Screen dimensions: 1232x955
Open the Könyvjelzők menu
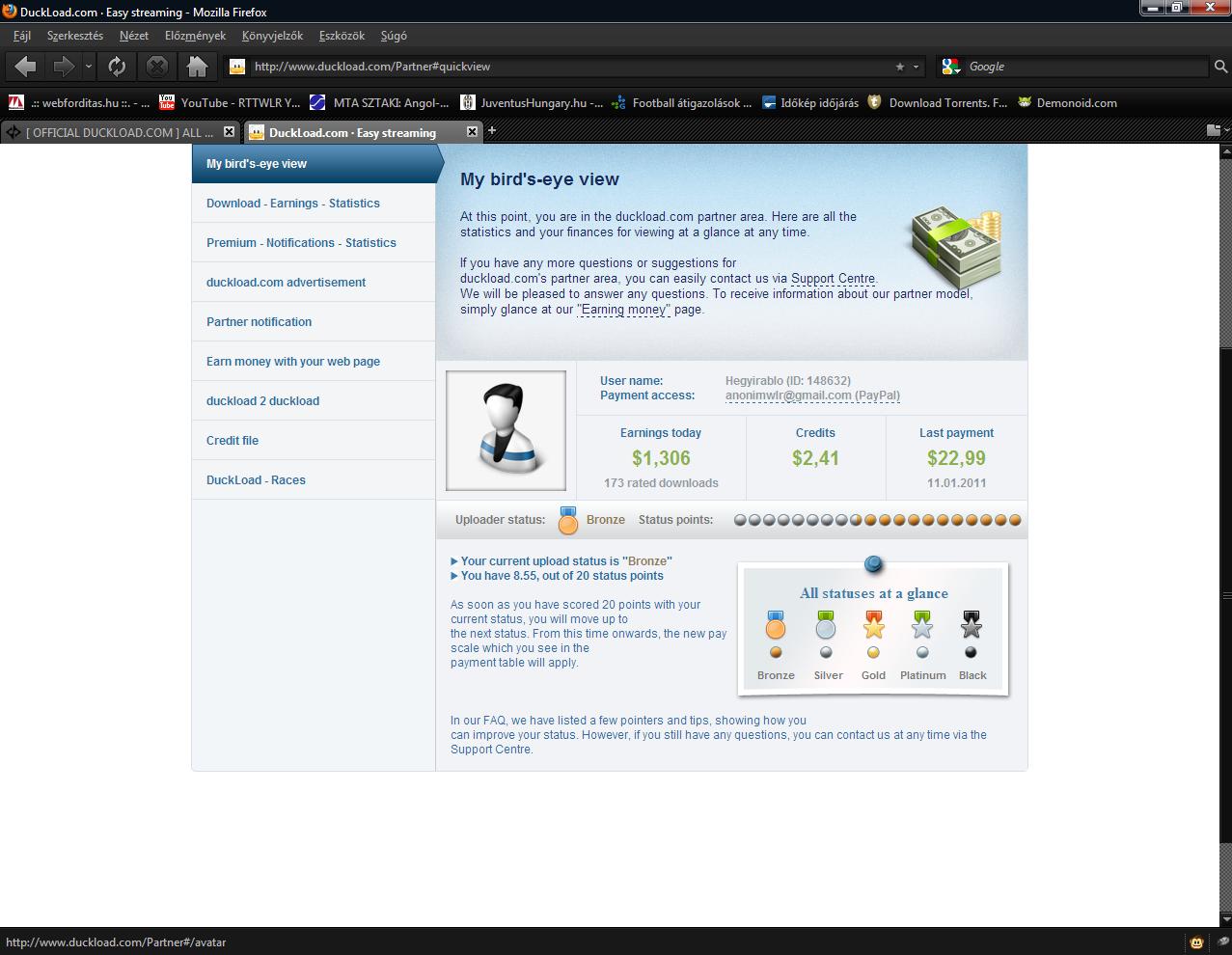click(x=272, y=36)
